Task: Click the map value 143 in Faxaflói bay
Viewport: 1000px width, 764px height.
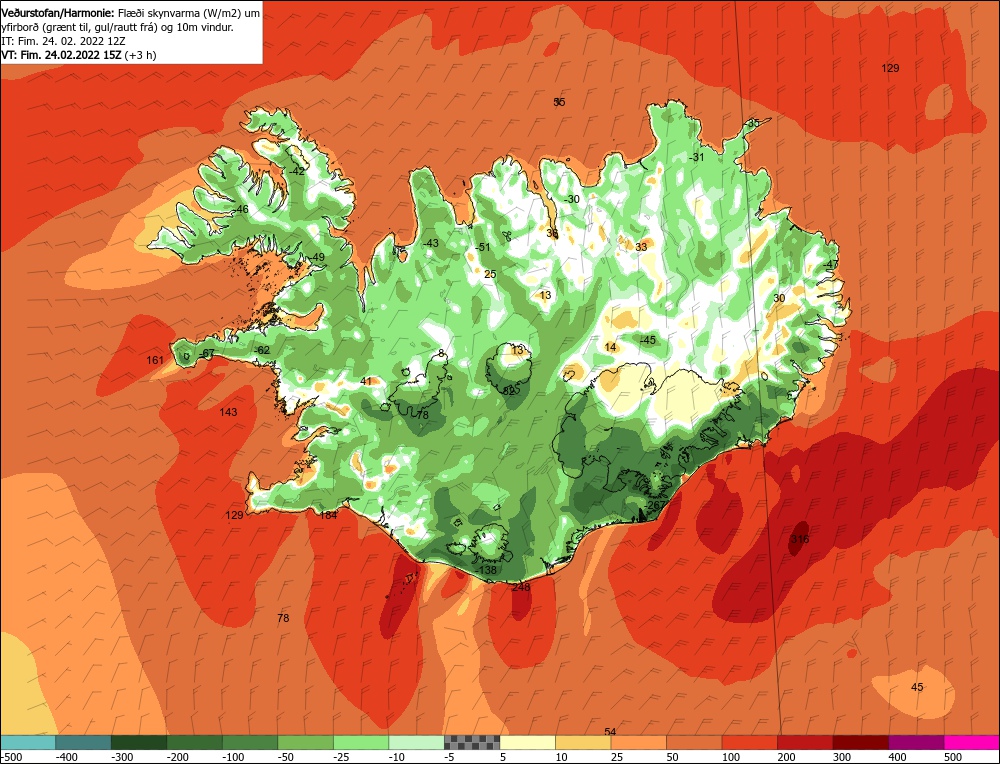Action: [228, 412]
